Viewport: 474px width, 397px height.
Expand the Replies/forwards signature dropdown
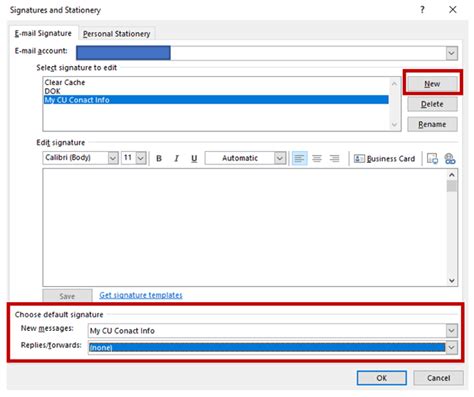(x=451, y=348)
